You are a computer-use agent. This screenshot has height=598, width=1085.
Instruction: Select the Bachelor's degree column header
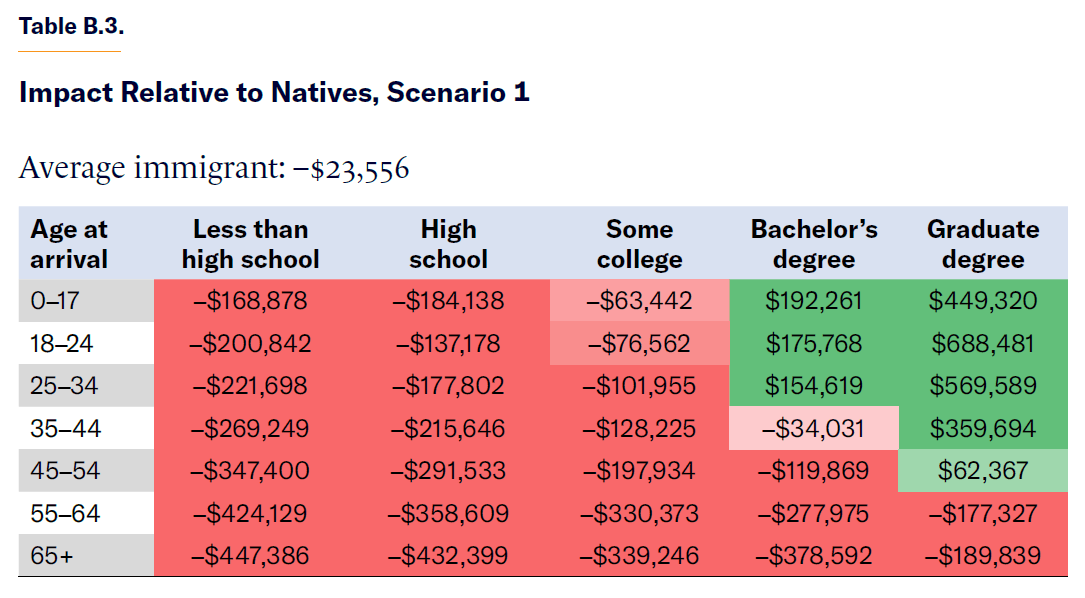click(814, 244)
